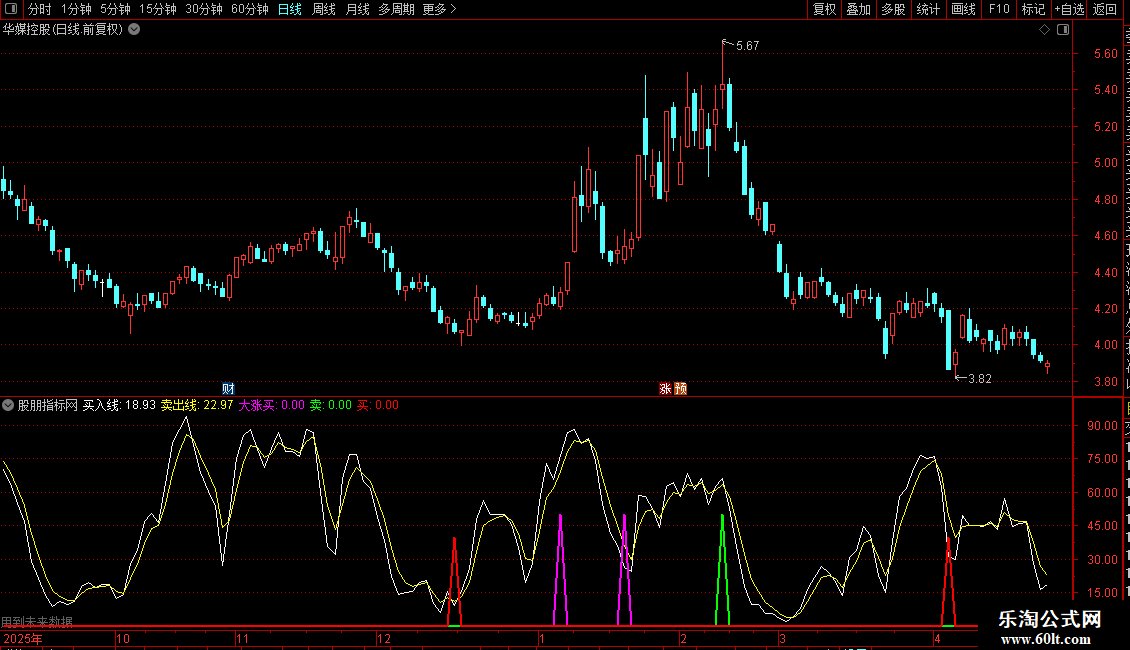Screen dimensions: 1130x650
Task: Add stock to watchlist with +自选
Action: tap(1069, 9)
